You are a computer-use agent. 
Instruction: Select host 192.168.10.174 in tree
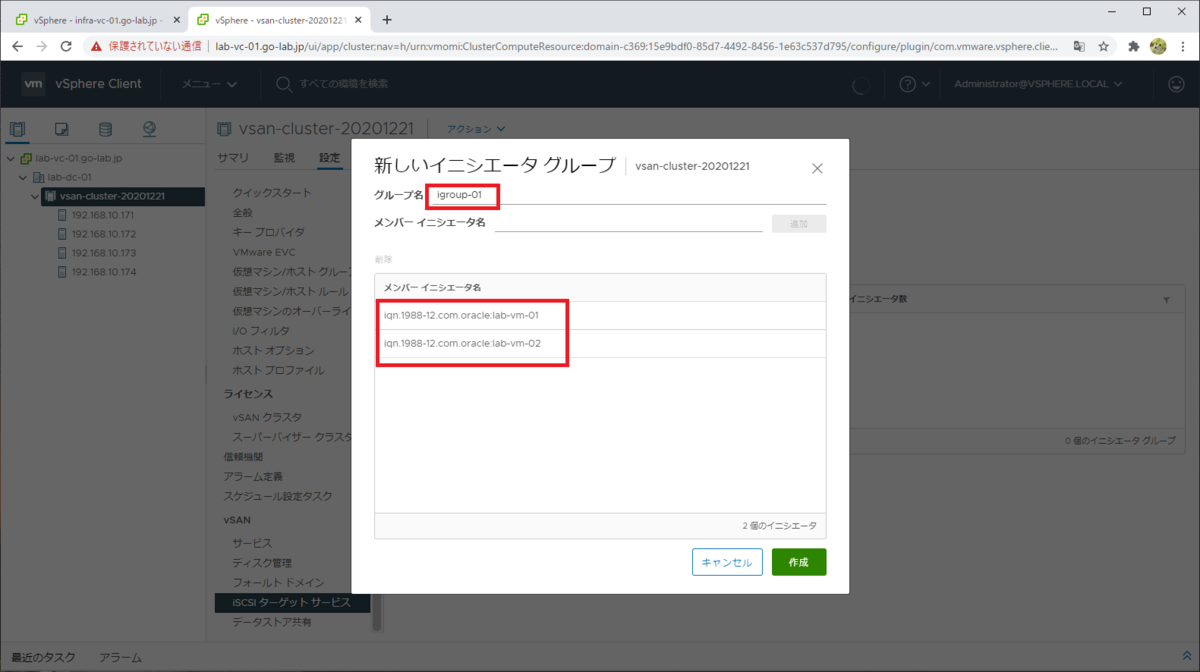pyautogui.click(x=103, y=272)
